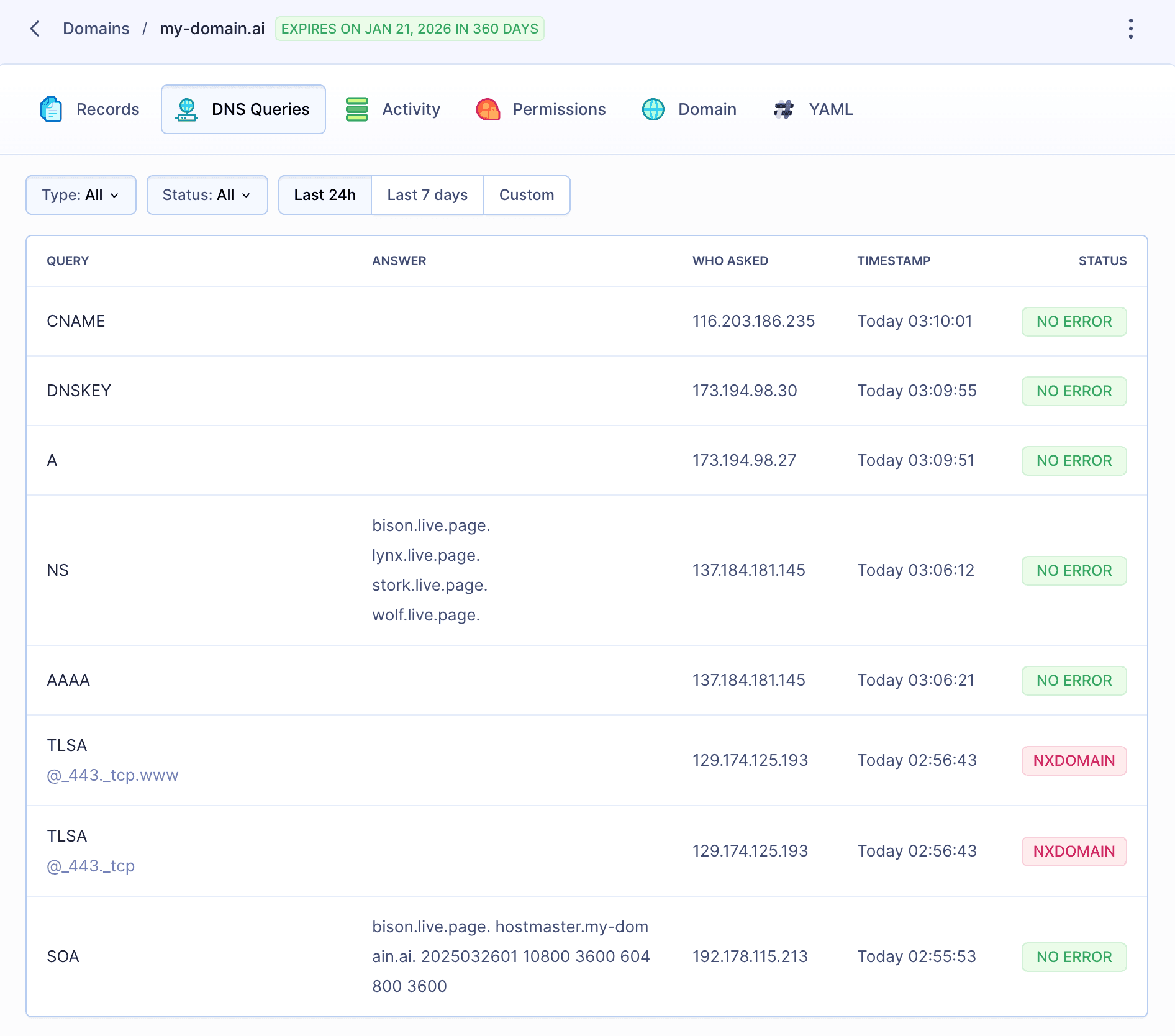Open the three-dot more options menu

point(1130,29)
